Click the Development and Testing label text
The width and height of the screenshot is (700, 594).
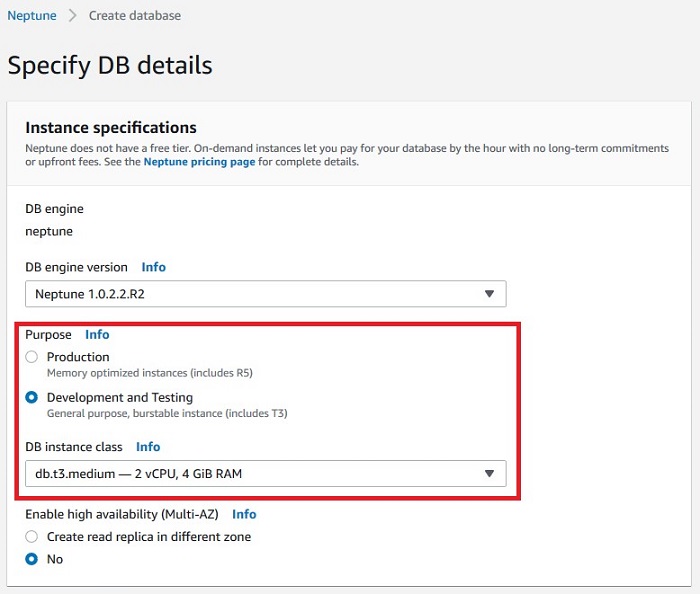[x=120, y=397]
